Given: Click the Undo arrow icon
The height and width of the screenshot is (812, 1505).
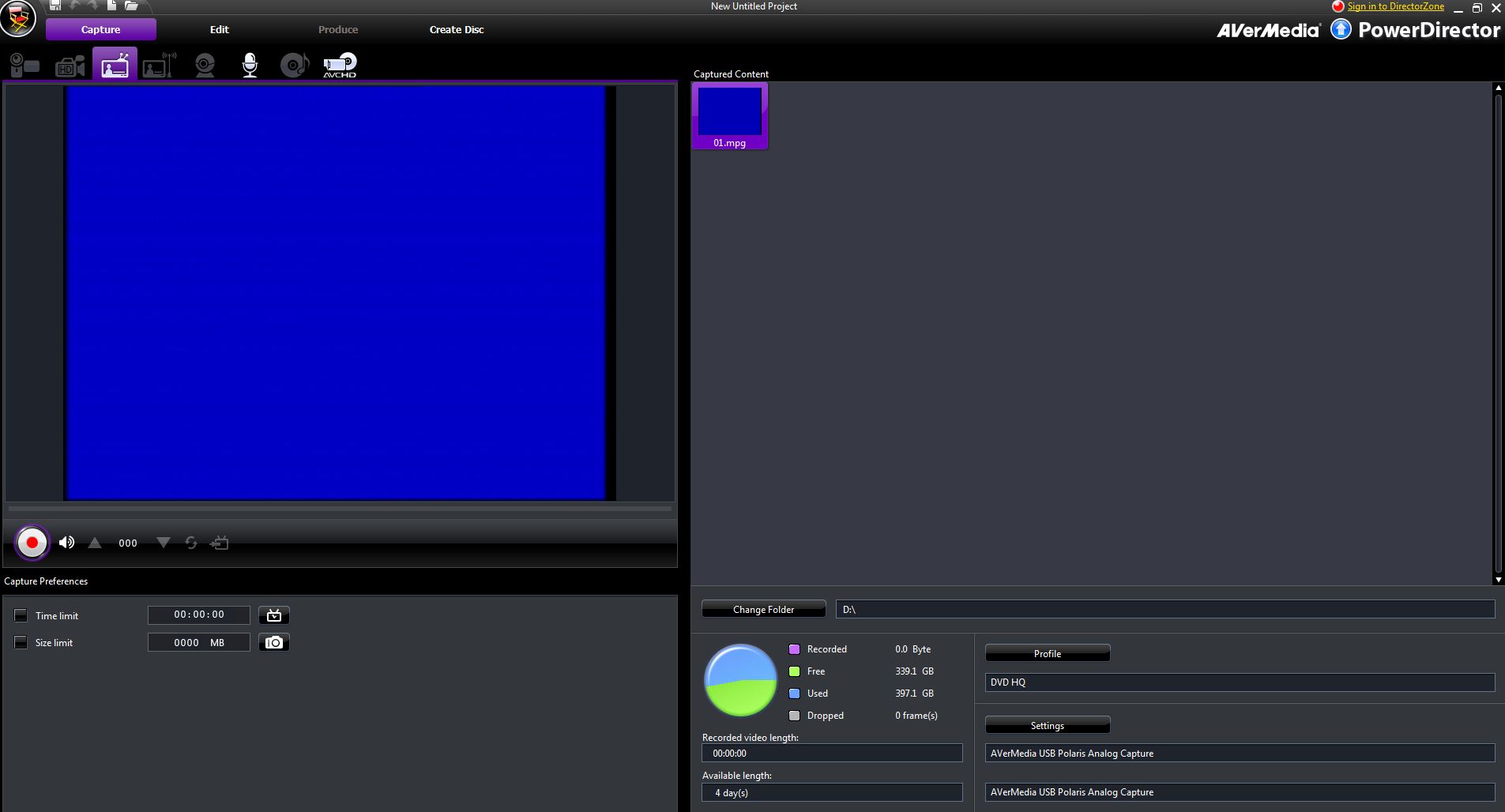Looking at the screenshot, I should (75, 6).
